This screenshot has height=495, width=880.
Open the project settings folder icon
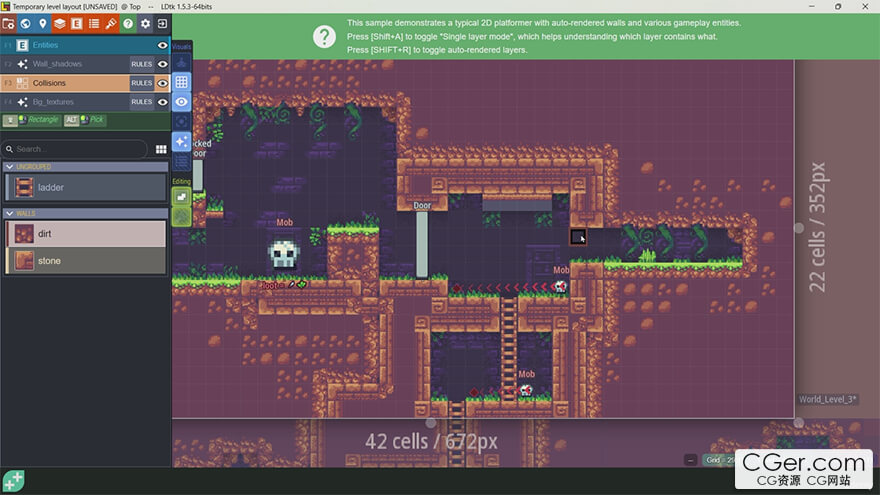coord(9,23)
